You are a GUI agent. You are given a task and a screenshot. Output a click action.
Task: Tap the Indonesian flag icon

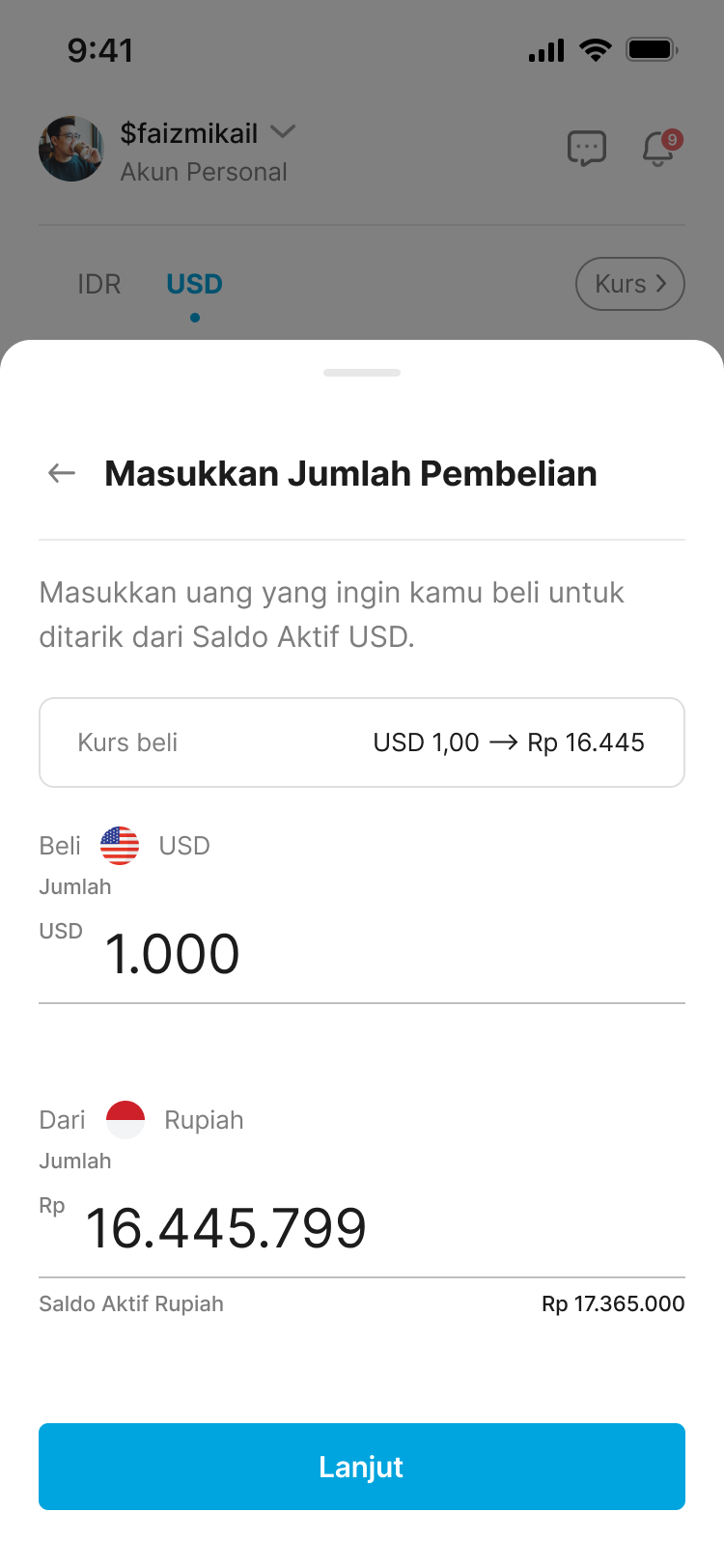click(x=125, y=1120)
